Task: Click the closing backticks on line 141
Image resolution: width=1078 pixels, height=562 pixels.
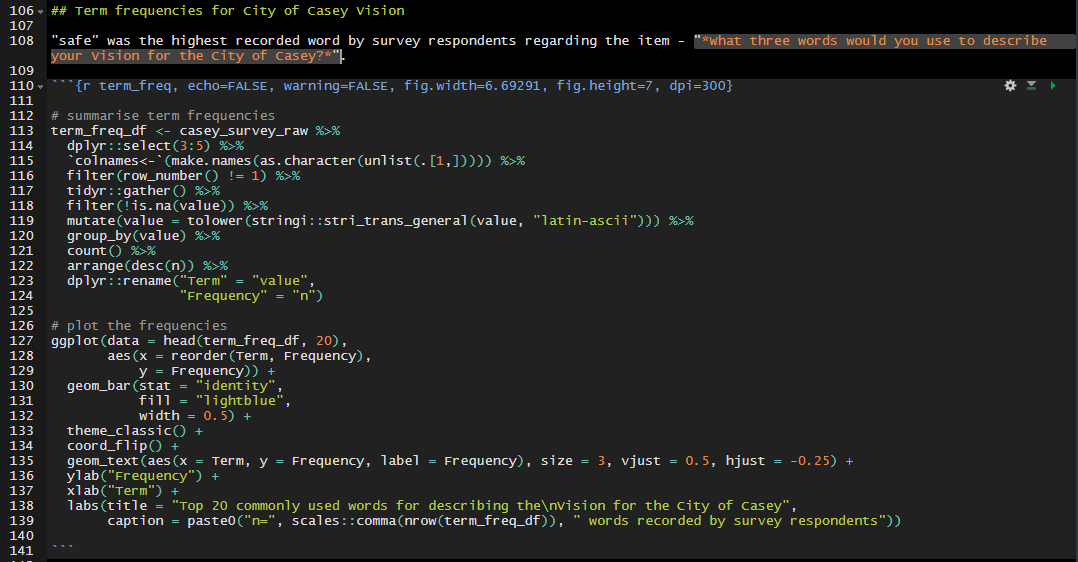Action: [x=63, y=547]
